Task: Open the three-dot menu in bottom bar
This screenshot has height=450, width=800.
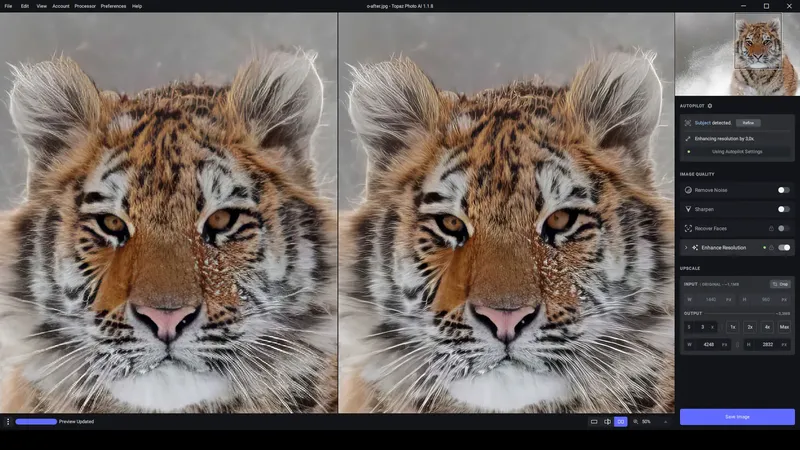Action: [8, 422]
